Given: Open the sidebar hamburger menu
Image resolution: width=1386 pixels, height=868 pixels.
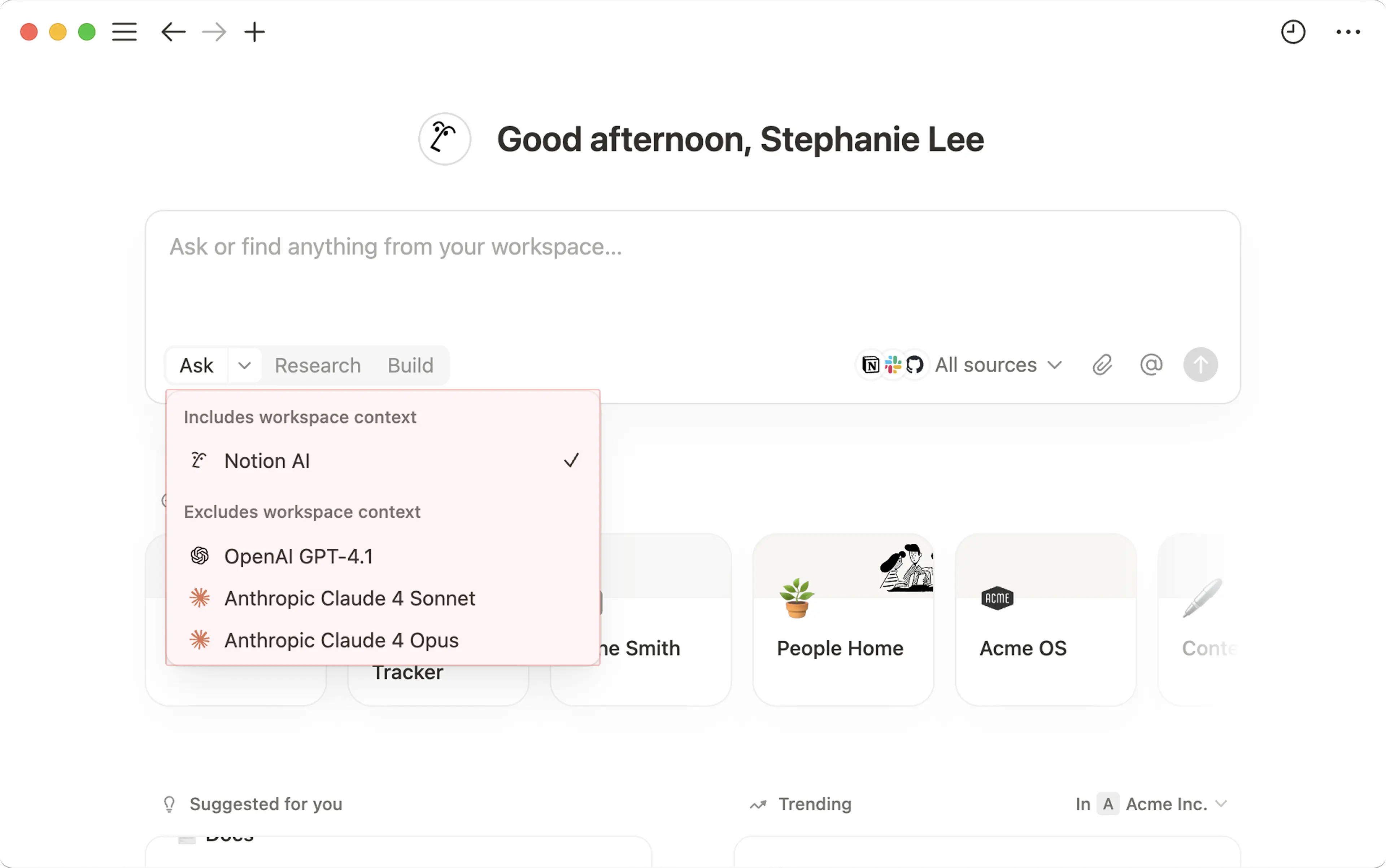Looking at the screenshot, I should tap(124, 32).
